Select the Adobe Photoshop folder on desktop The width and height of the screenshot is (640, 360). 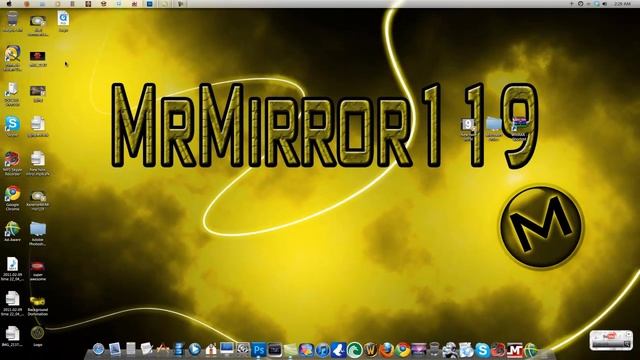[x=38, y=233]
